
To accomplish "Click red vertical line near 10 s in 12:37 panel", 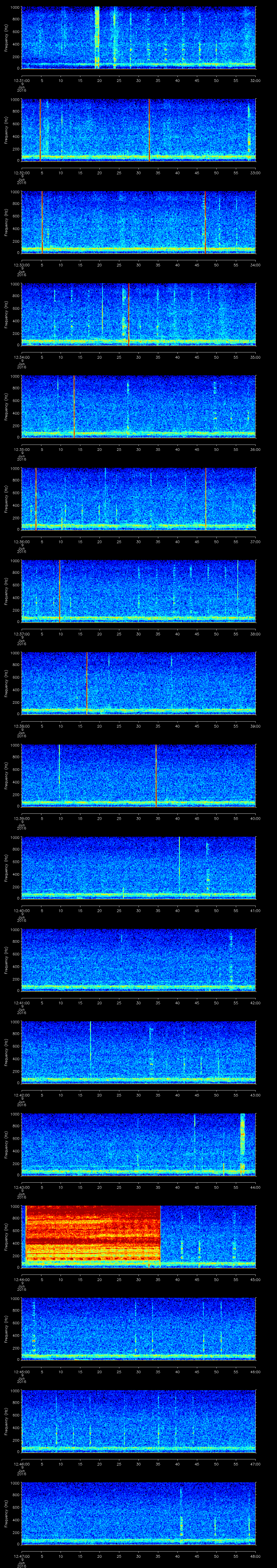I will 60,590.
